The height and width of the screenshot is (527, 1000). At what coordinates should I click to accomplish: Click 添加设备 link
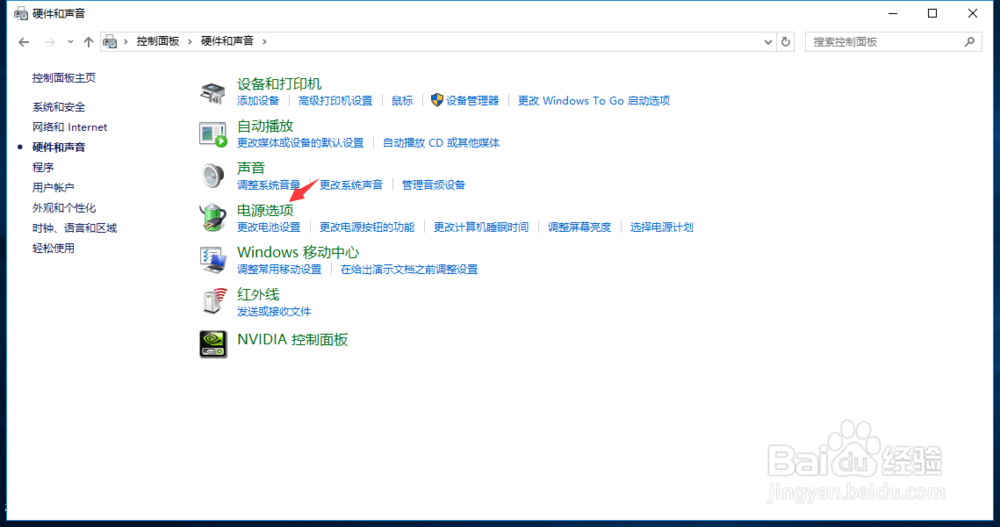point(258,101)
